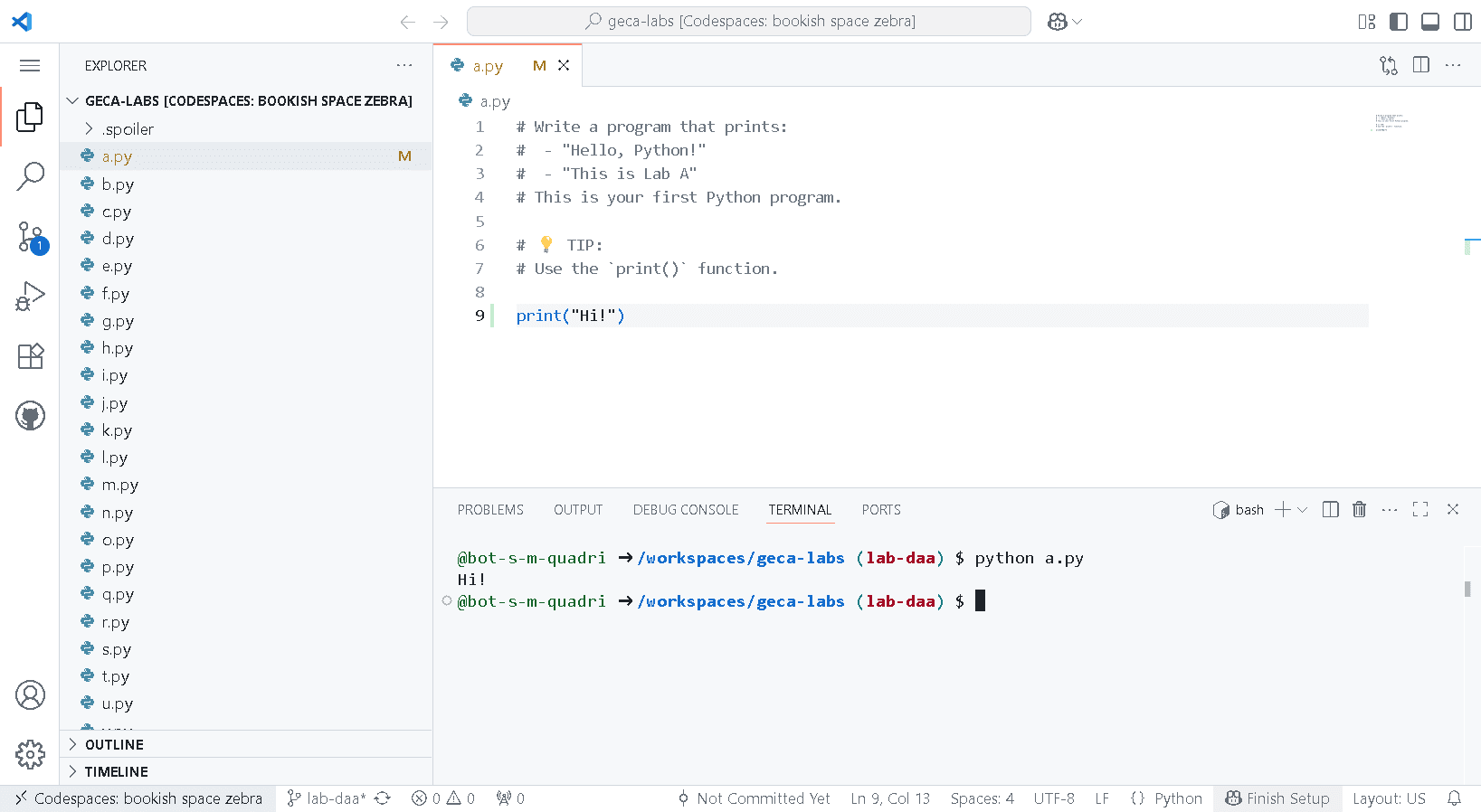
Task: Click the forwarded ports indicator
Action: point(510,798)
